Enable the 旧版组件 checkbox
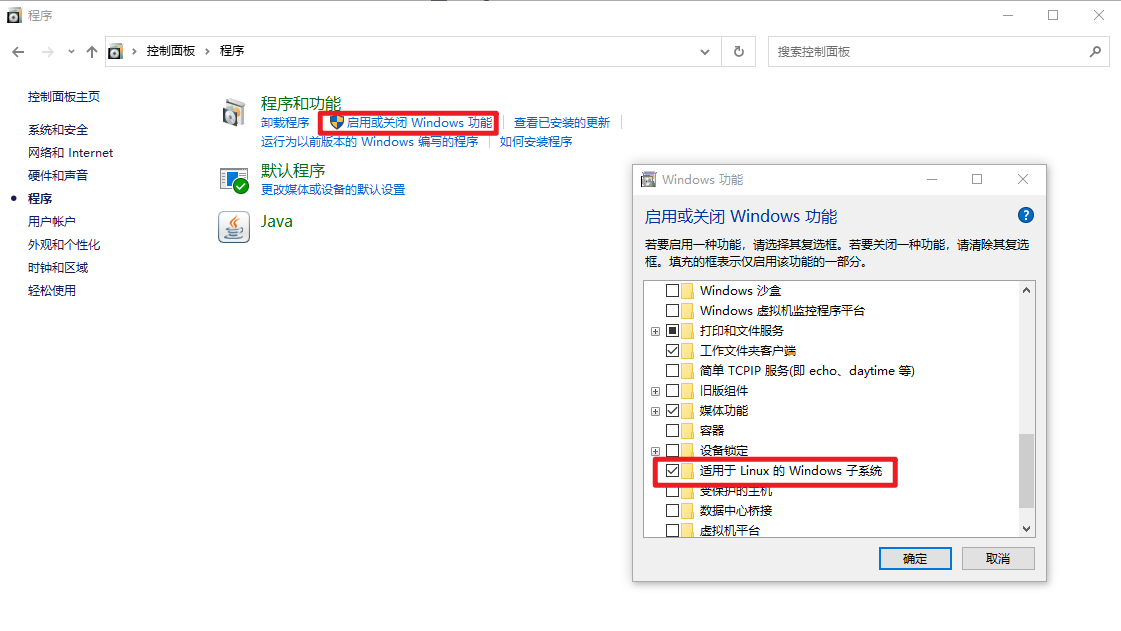Viewport: 1121px width, 631px height. click(672, 391)
